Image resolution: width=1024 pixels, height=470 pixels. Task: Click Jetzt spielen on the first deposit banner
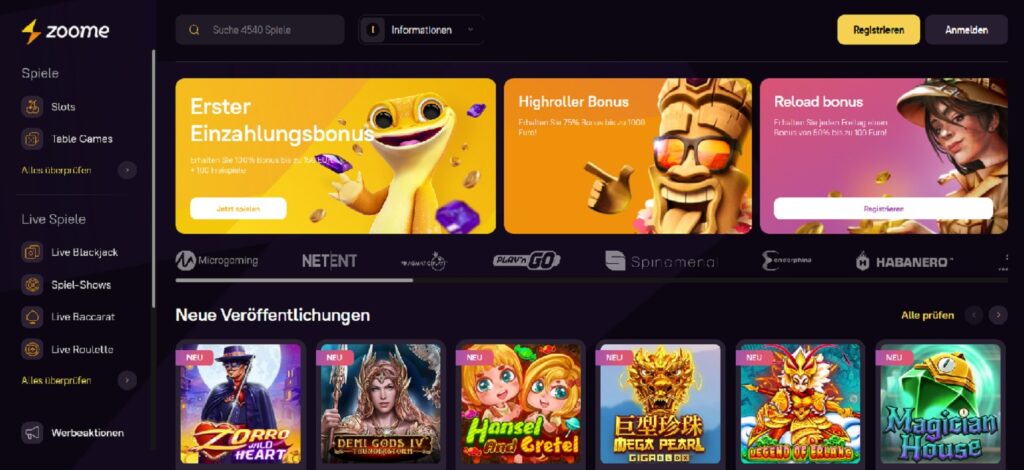tap(238, 208)
